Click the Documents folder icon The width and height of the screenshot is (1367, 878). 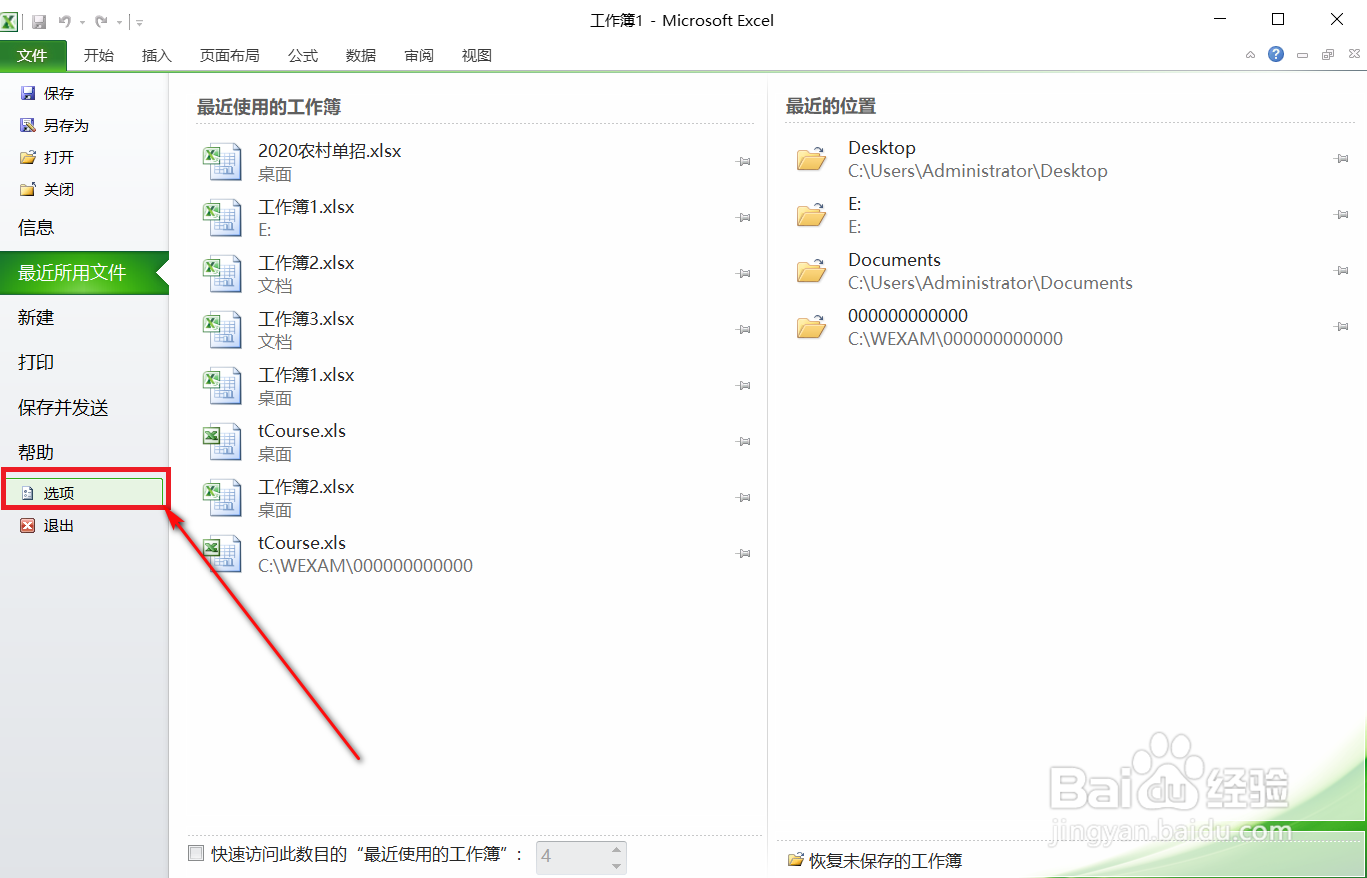[812, 271]
